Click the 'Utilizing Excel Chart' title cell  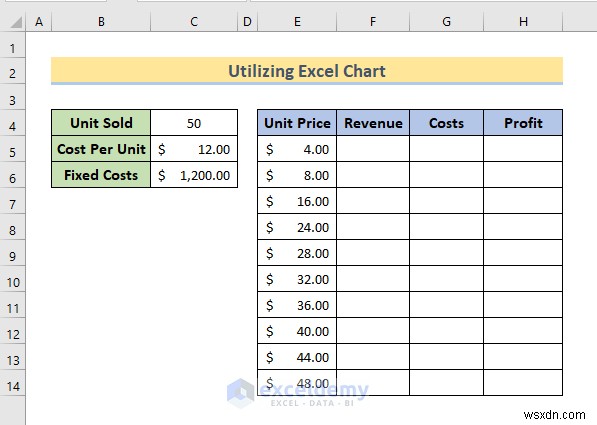(x=307, y=71)
